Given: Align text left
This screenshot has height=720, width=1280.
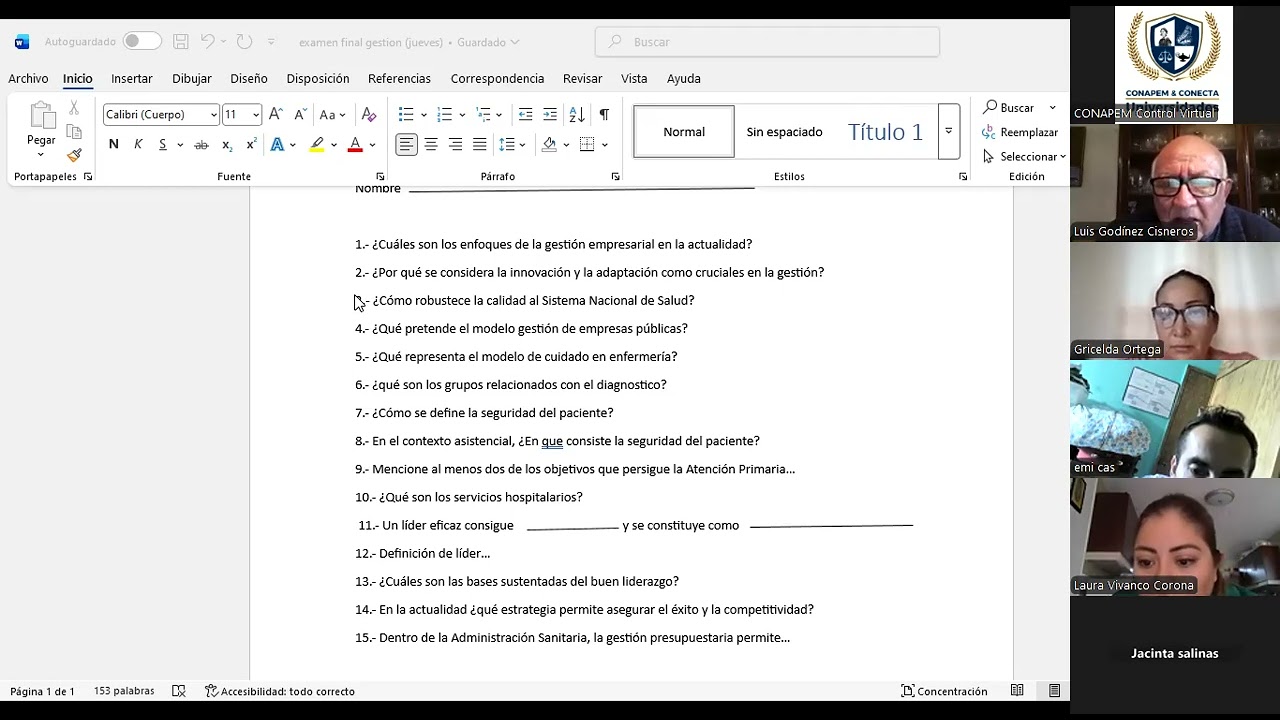Looking at the screenshot, I should [x=407, y=145].
